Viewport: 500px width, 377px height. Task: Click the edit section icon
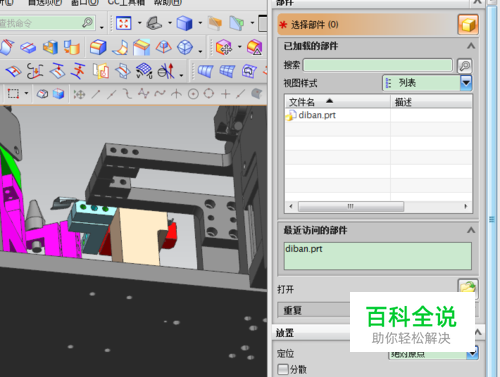pos(237,23)
